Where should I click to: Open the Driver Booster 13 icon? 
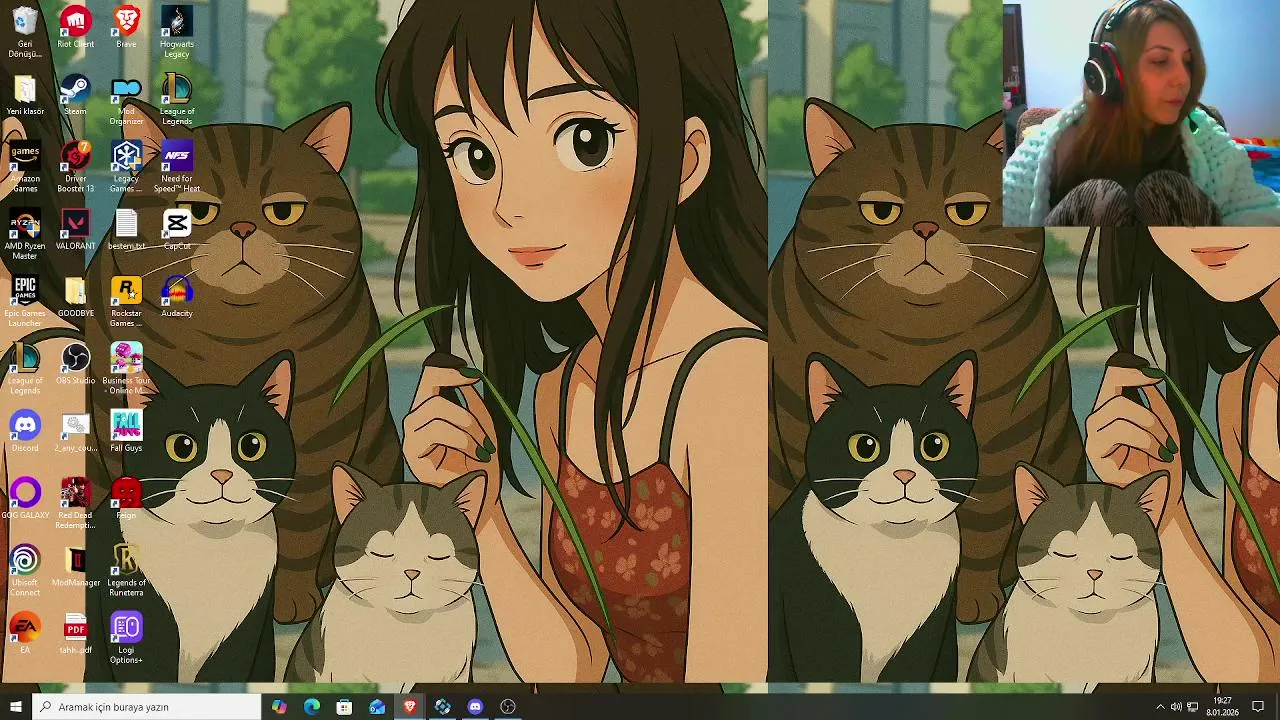76,167
